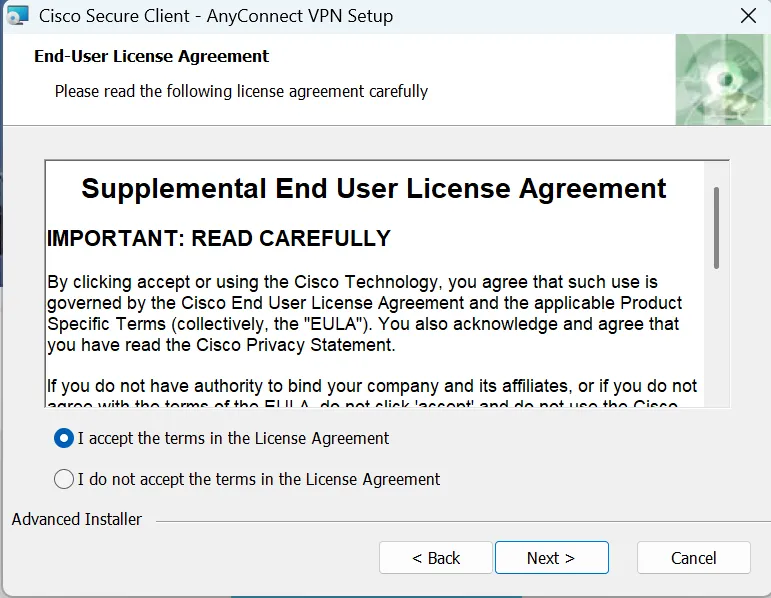The image size is (771, 598).
Task: Click "Please read the following license agreement" subtitle
Action: [x=241, y=91]
